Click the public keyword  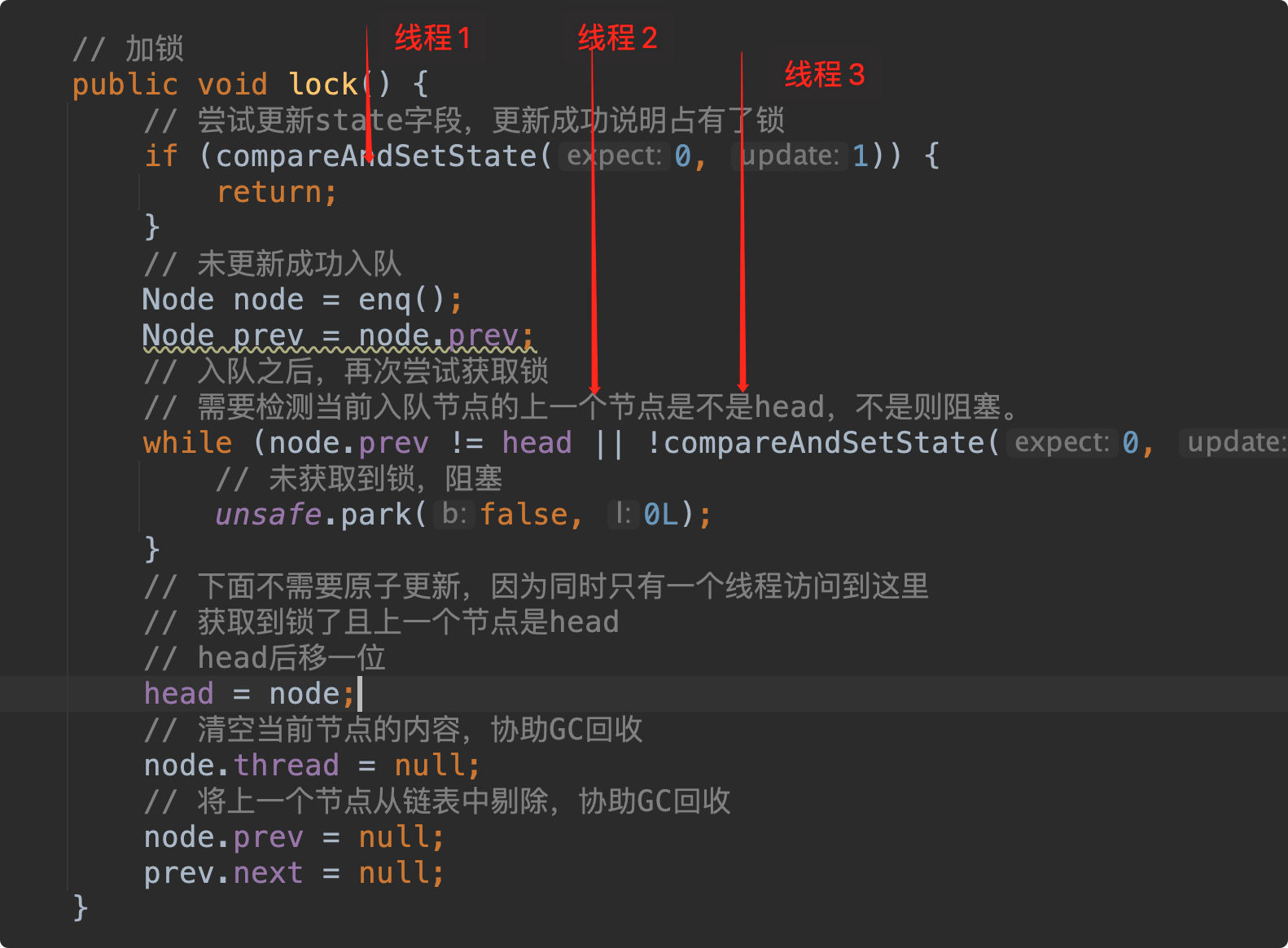point(125,85)
